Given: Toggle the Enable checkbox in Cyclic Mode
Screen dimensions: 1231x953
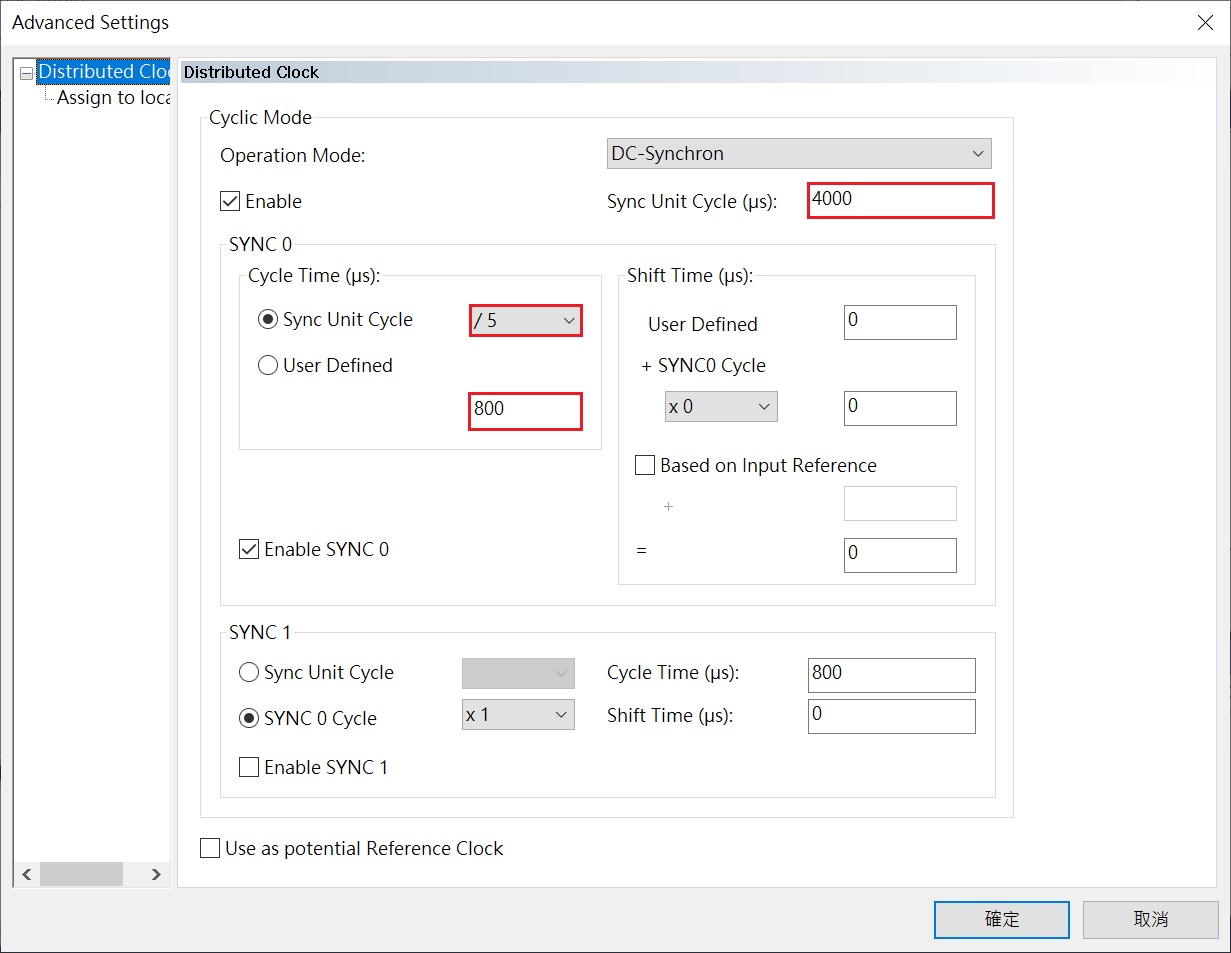Looking at the screenshot, I should coord(230,202).
